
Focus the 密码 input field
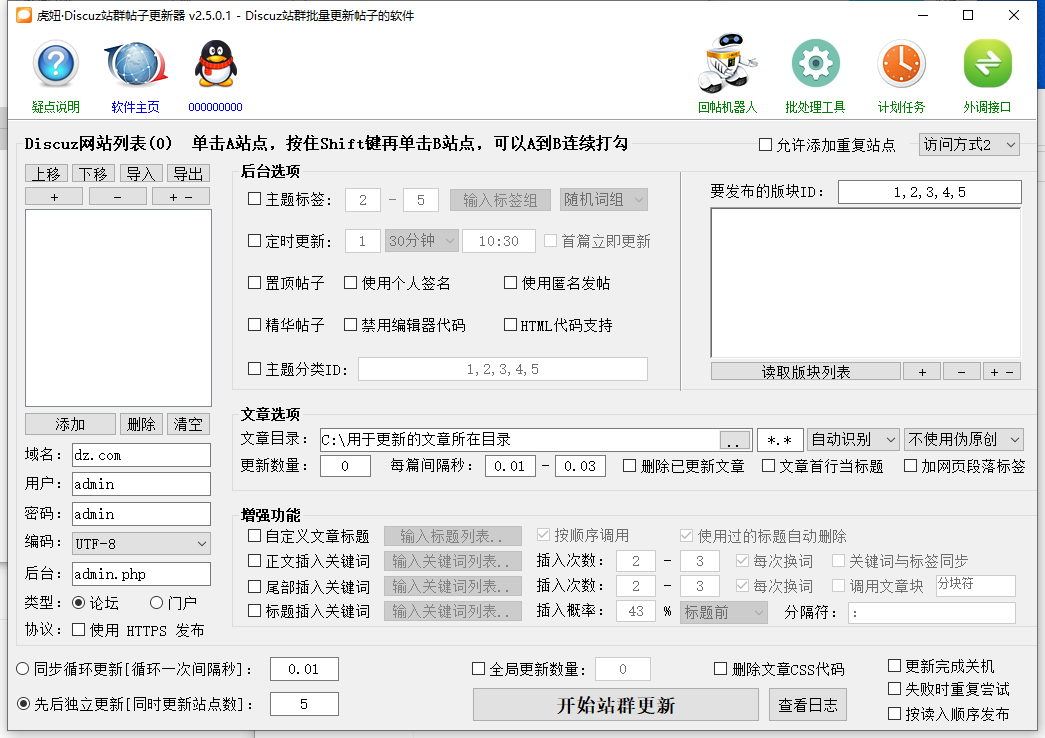[141, 514]
